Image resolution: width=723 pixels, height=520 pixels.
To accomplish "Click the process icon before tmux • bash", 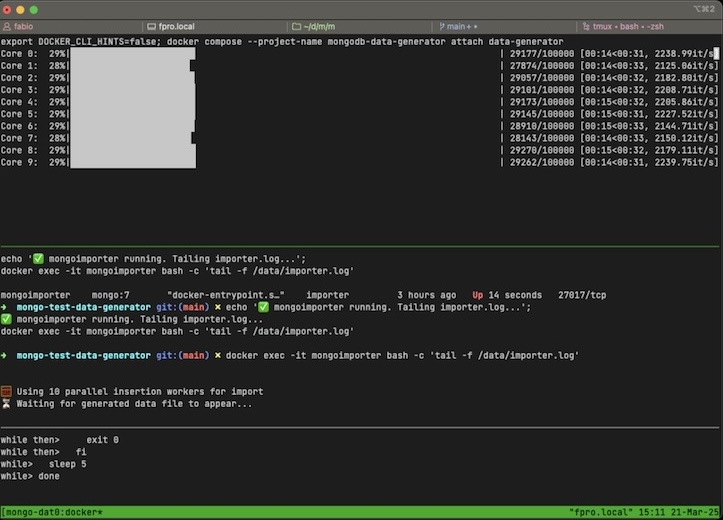I will [586, 27].
